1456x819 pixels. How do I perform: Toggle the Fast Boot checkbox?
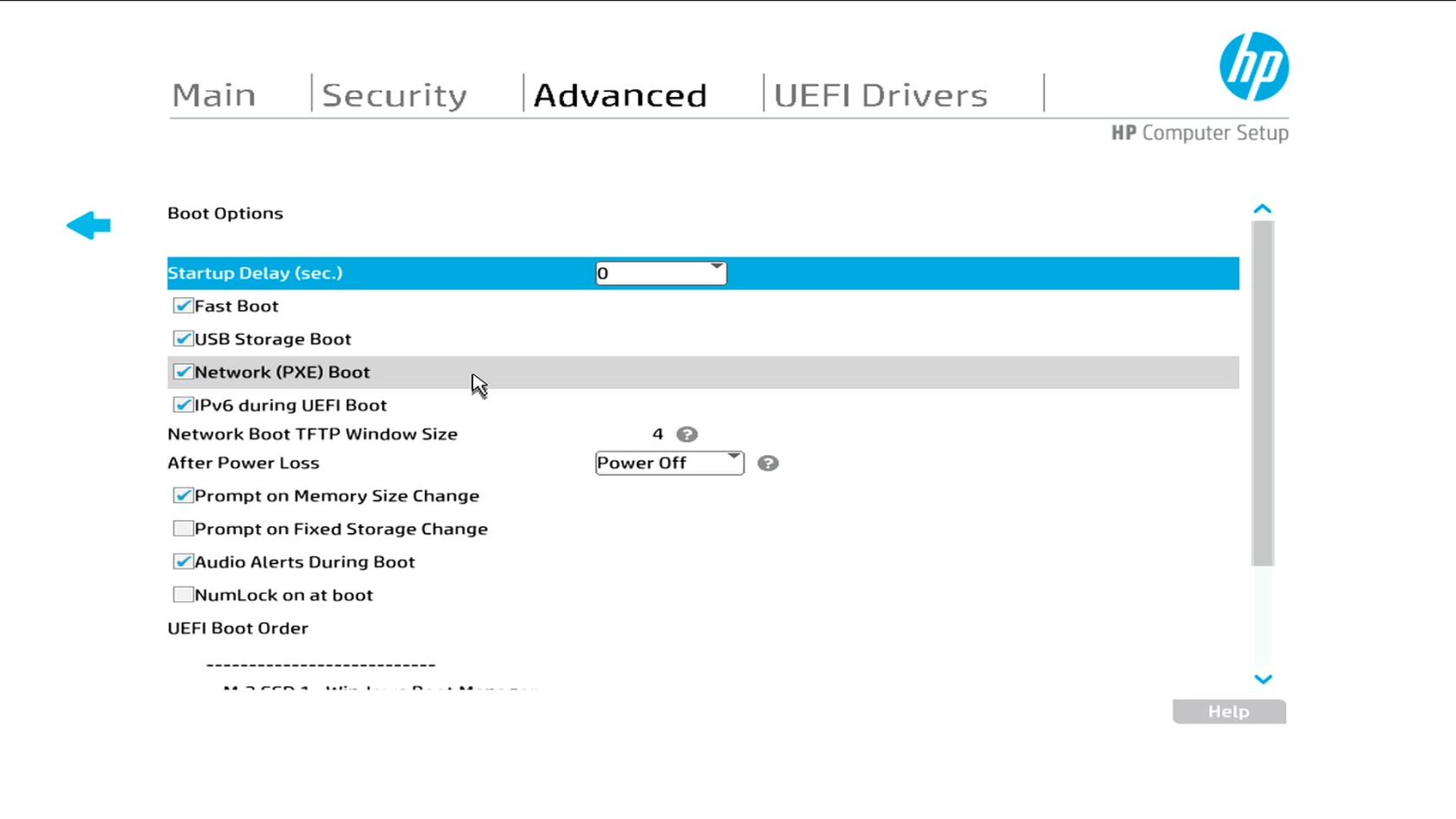coord(183,306)
